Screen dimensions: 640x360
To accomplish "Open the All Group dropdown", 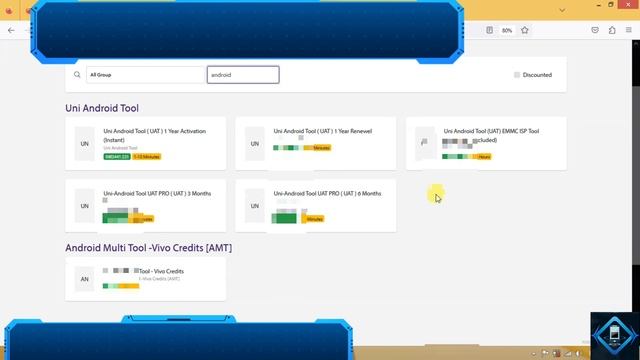I will click(x=145, y=75).
